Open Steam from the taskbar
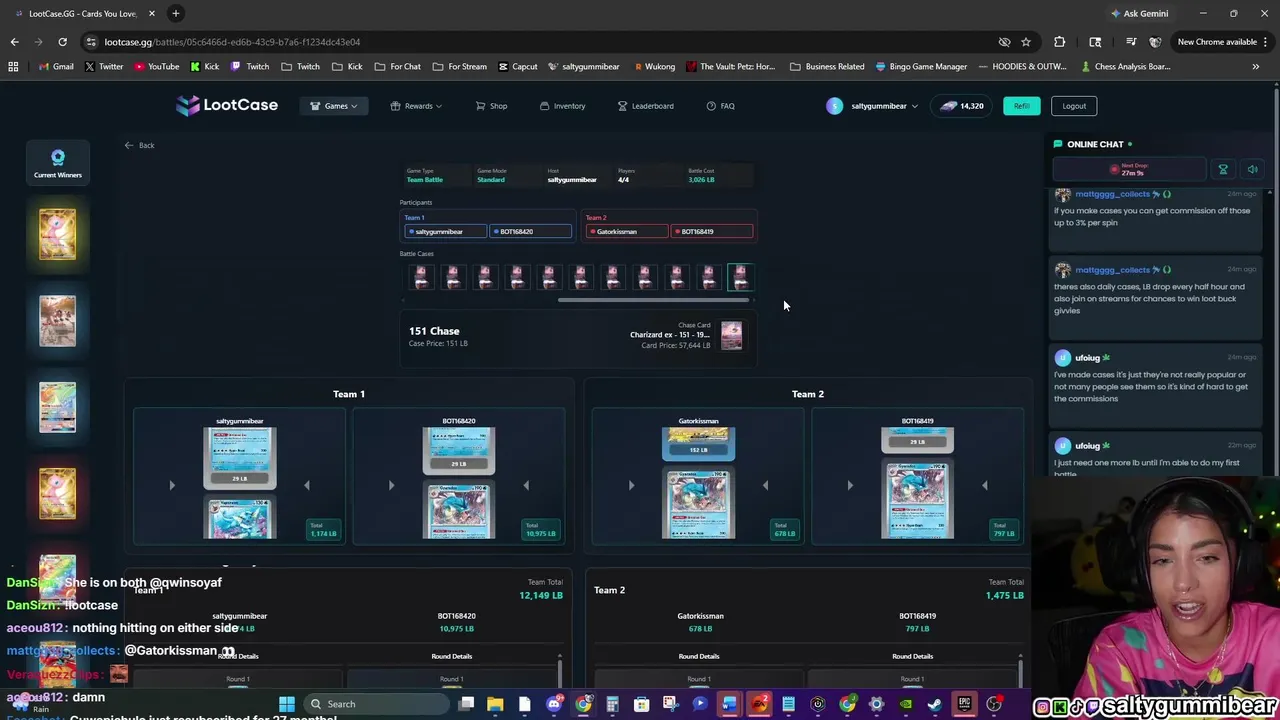Image resolution: width=1280 pixels, height=720 pixels. [935, 704]
